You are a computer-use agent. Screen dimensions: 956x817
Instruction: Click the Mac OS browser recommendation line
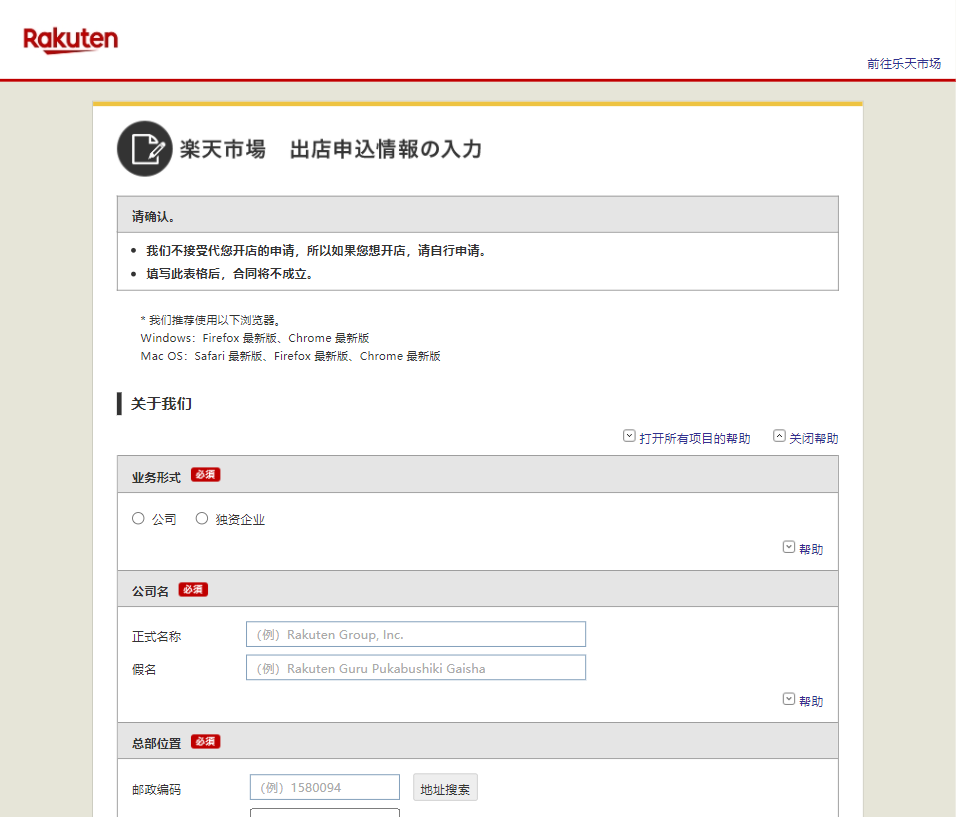(290, 356)
